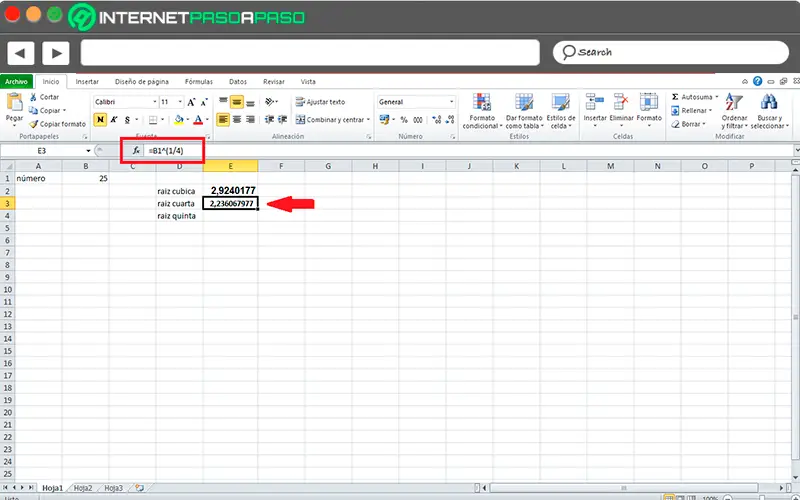Open the Copiar dropdown arrow
This screenshot has height=500, width=800.
pos(65,111)
